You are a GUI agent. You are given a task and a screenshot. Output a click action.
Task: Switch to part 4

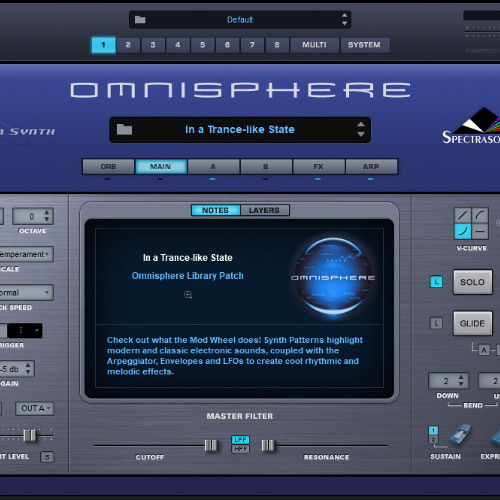[178, 45]
